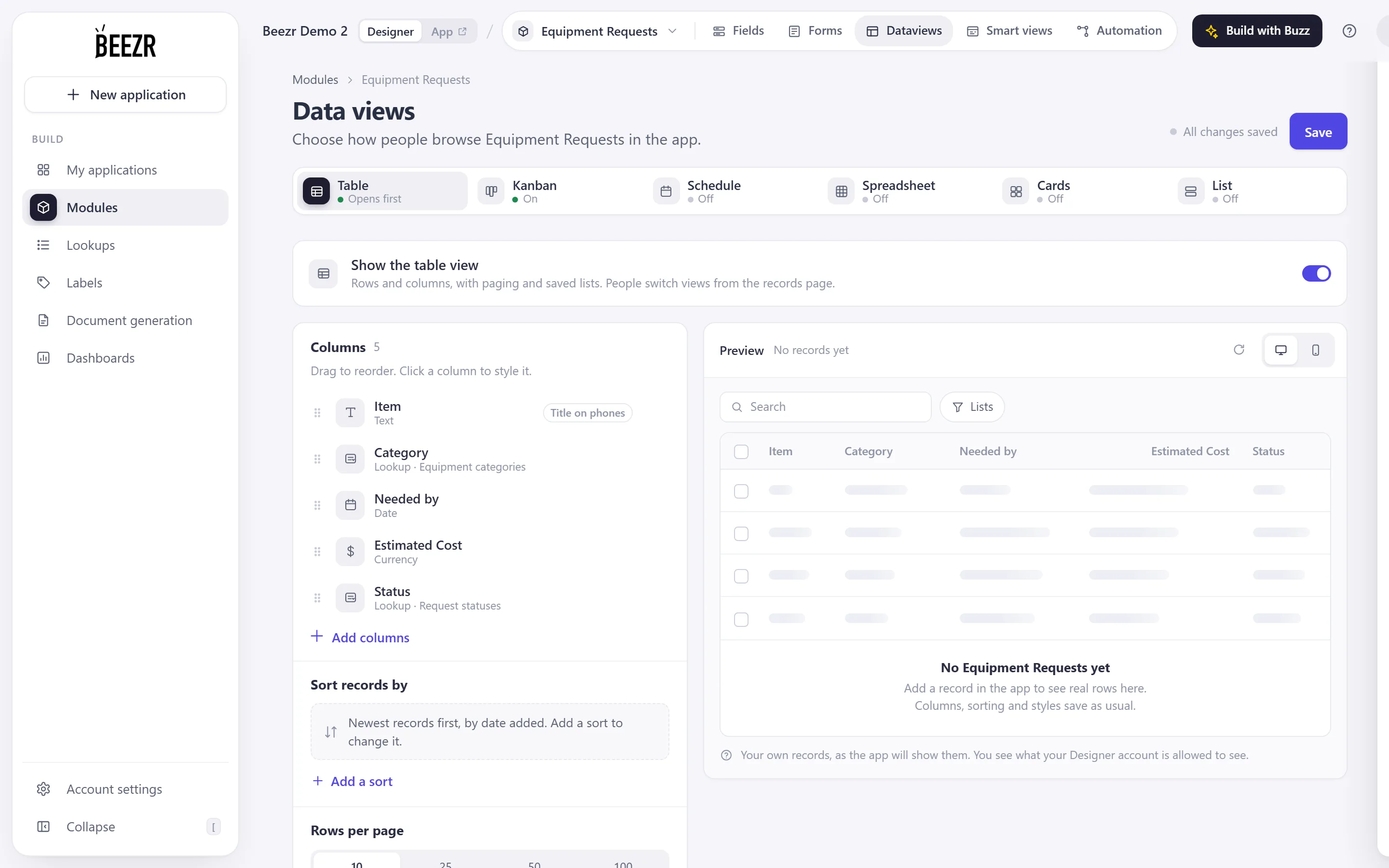
Task: Click the Item column text-type icon
Action: tap(350, 413)
